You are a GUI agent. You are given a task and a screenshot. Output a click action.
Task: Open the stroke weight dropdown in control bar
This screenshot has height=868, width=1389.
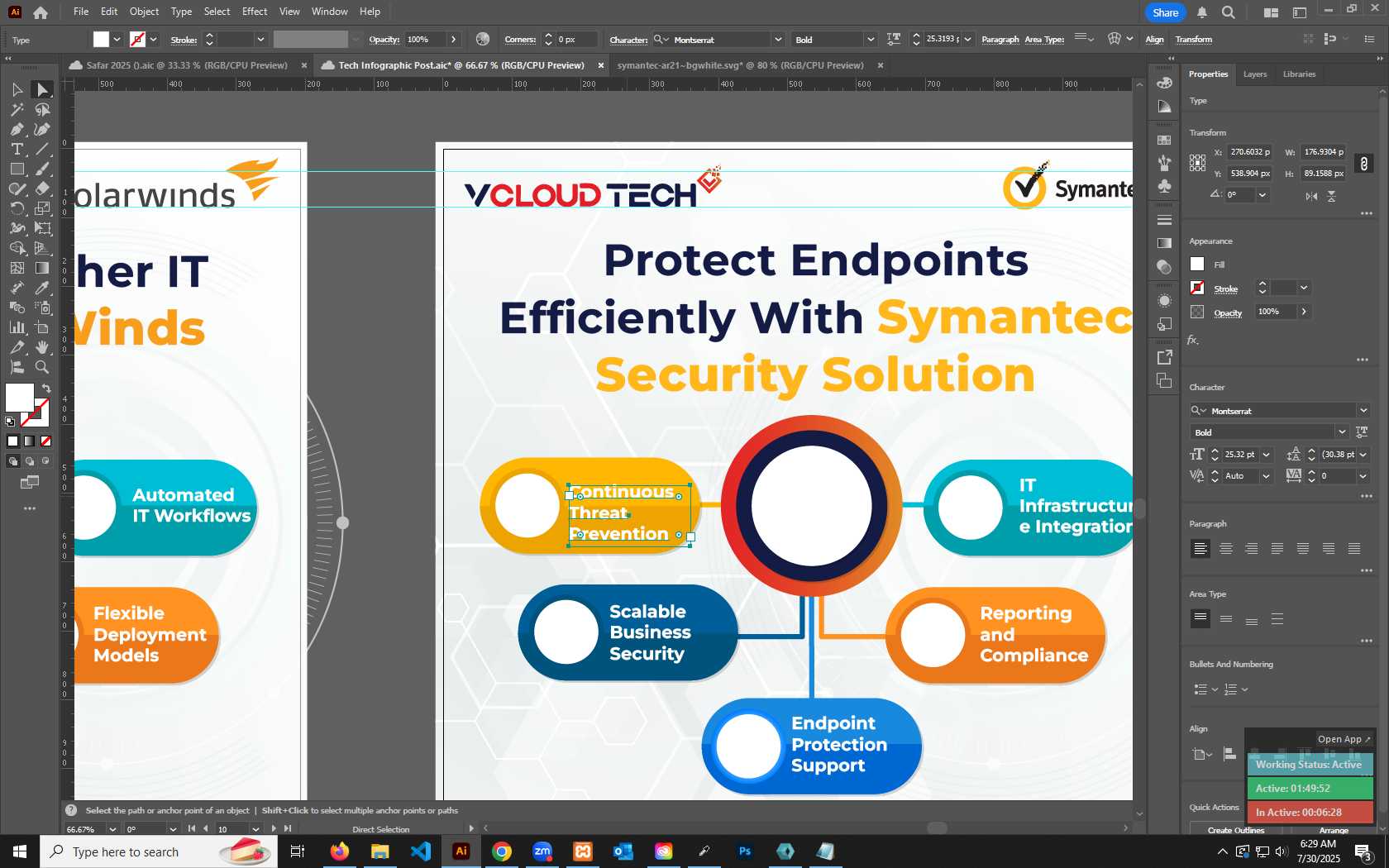[x=260, y=40]
